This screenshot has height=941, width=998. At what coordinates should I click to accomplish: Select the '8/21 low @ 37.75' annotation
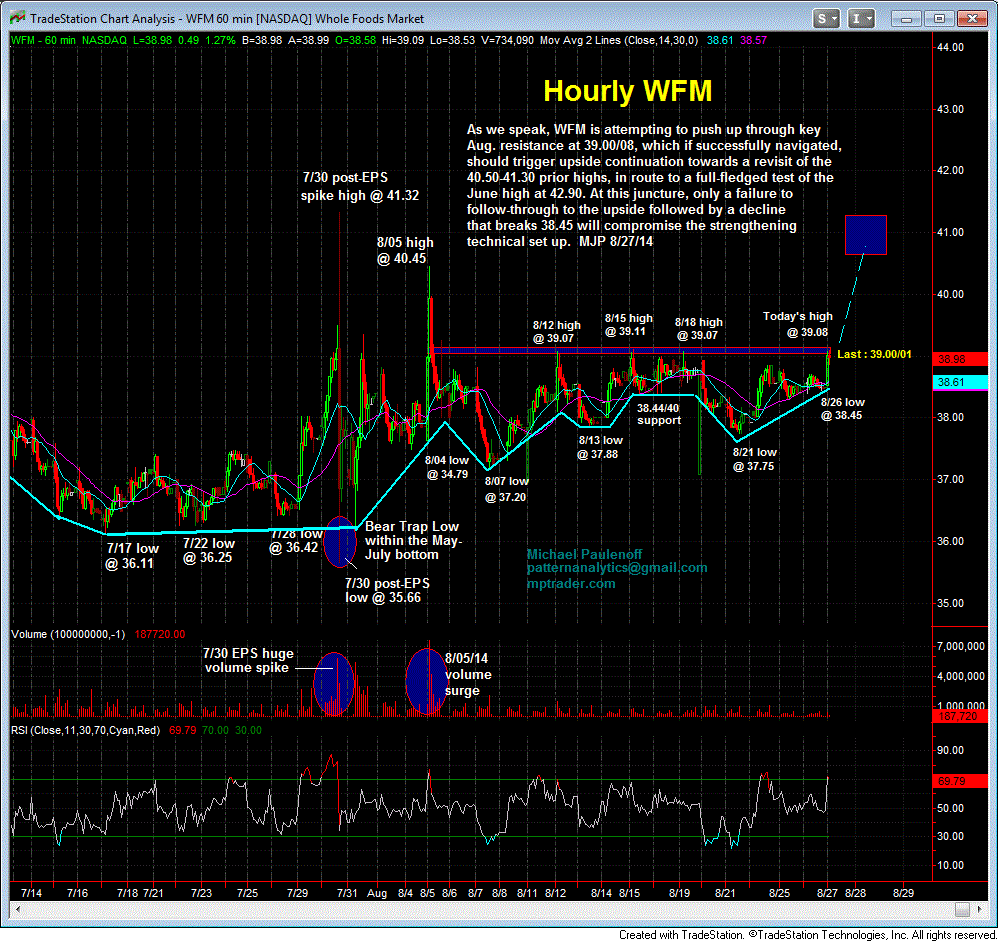[x=754, y=459]
